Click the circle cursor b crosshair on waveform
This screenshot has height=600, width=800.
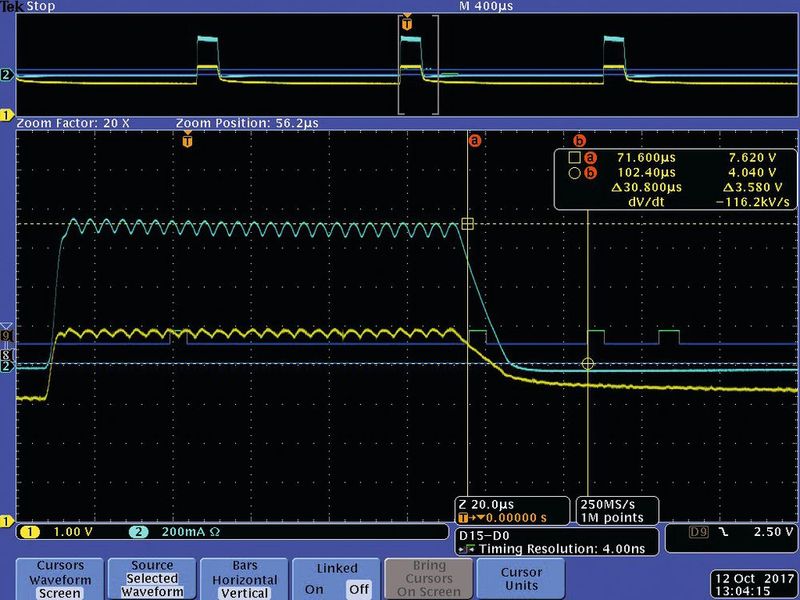(588, 364)
